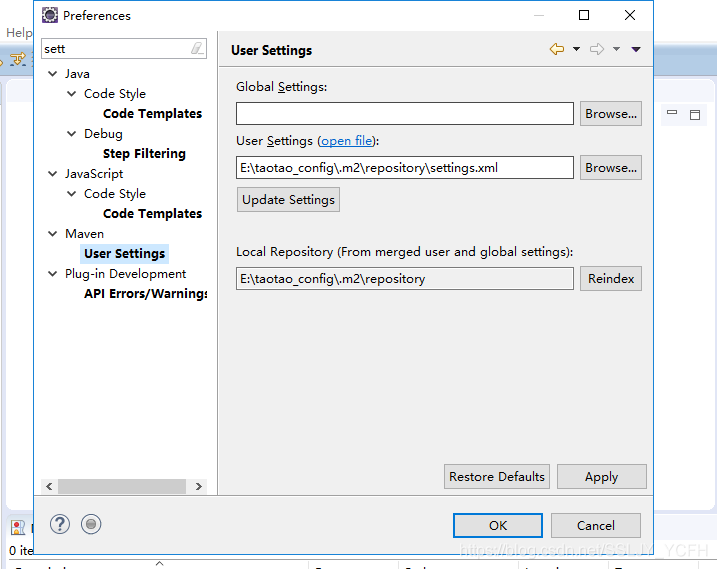Select Code Templates under Java

(x=152, y=113)
